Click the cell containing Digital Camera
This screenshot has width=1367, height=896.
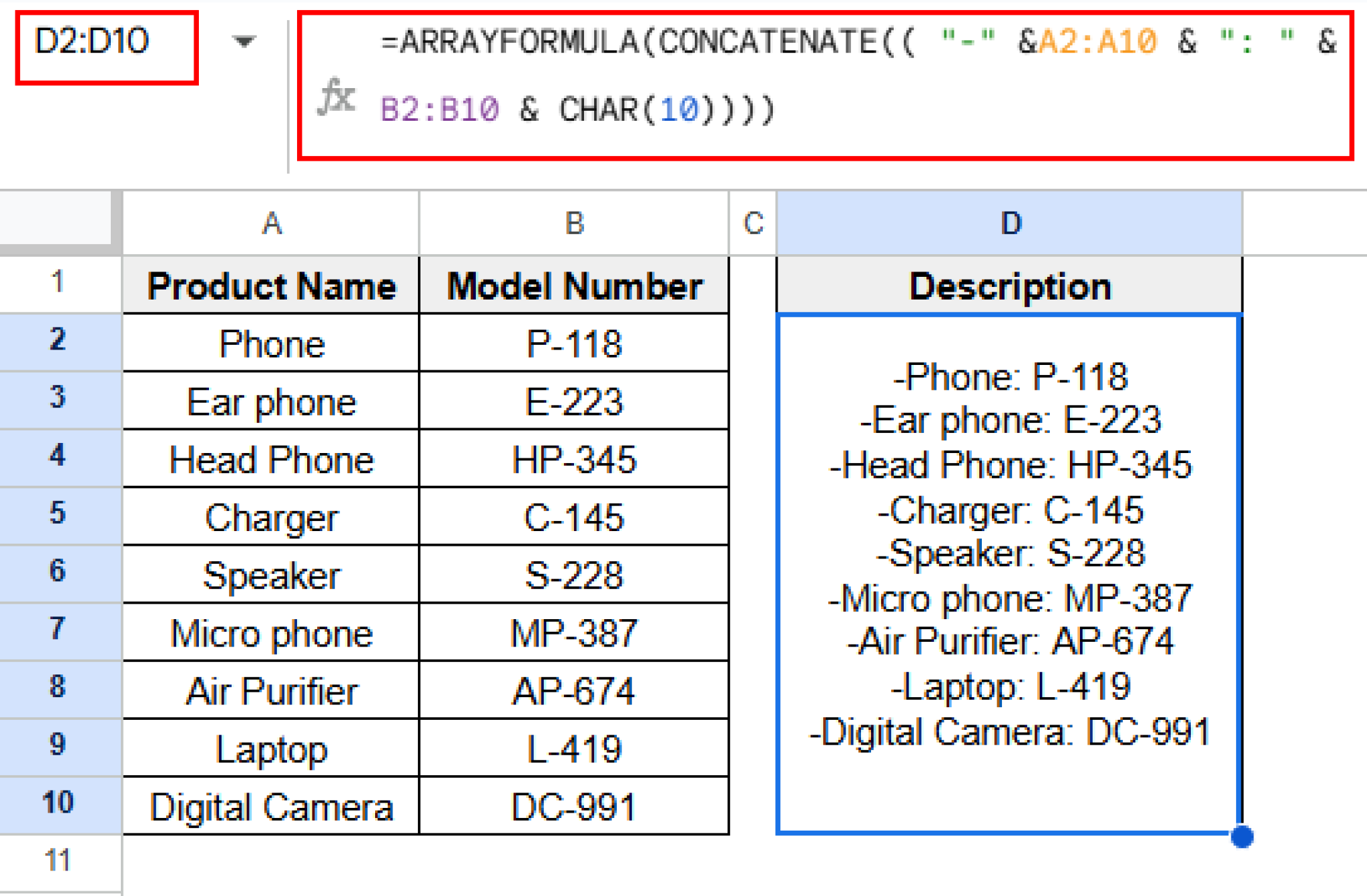click(270, 806)
